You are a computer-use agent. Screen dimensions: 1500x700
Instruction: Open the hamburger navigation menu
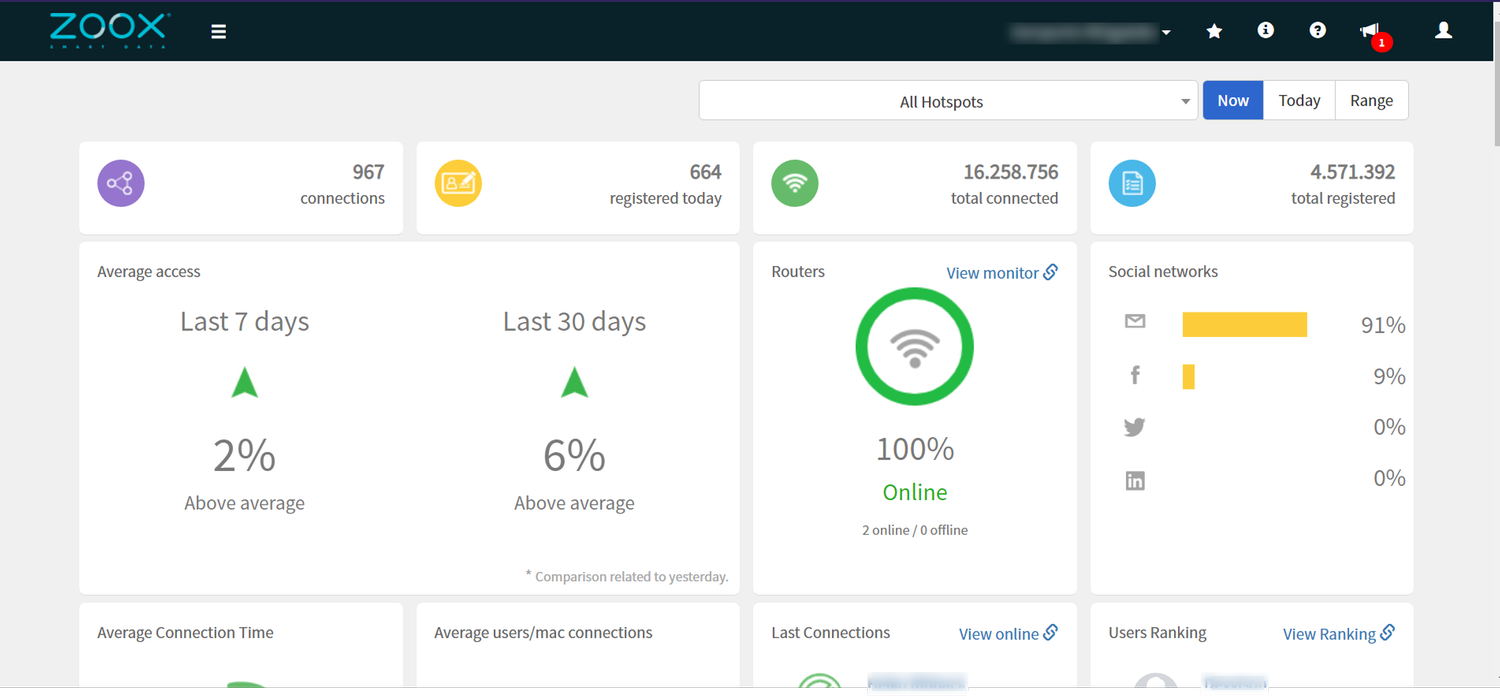(218, 31)
